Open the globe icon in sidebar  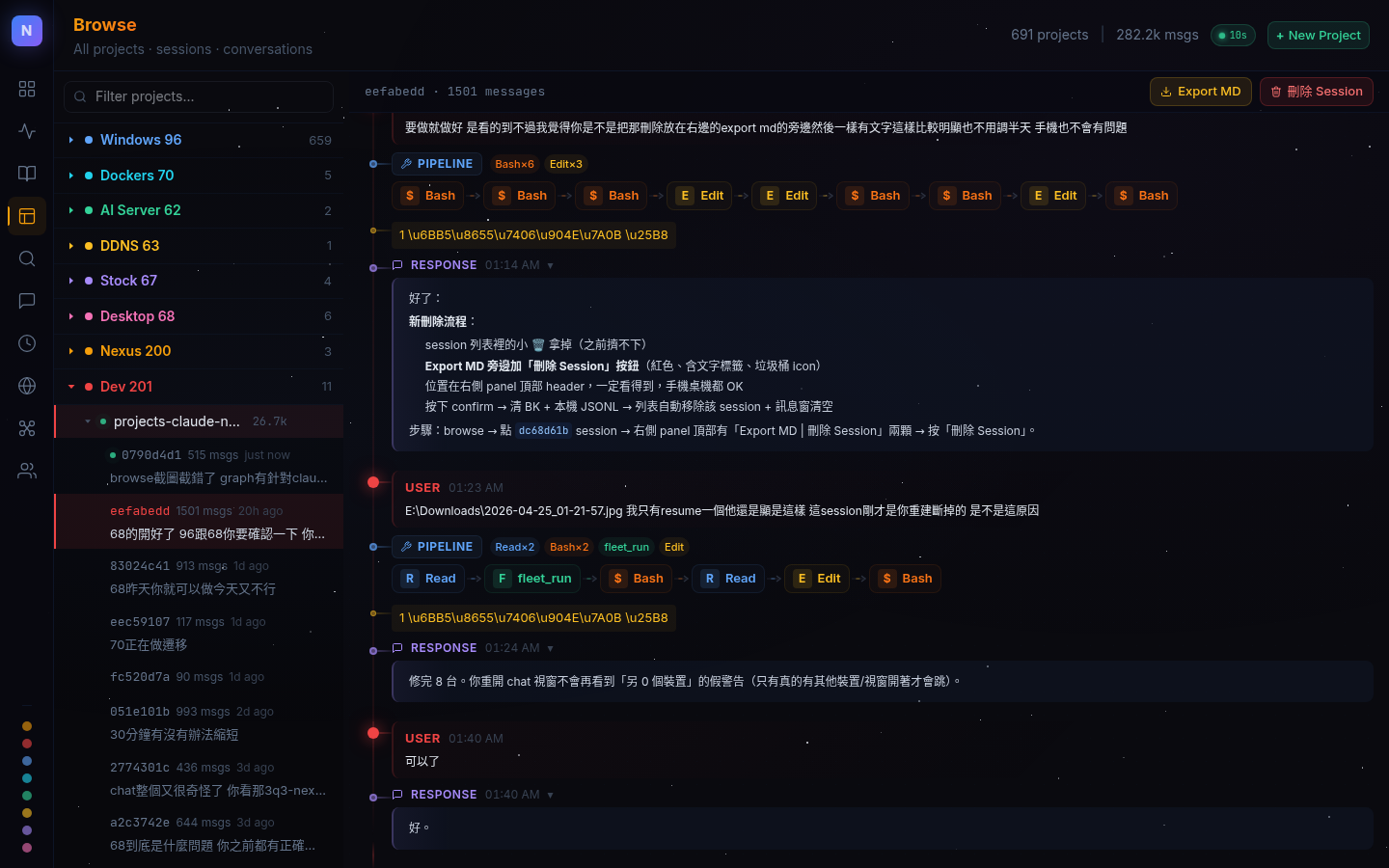click(27, 386)
